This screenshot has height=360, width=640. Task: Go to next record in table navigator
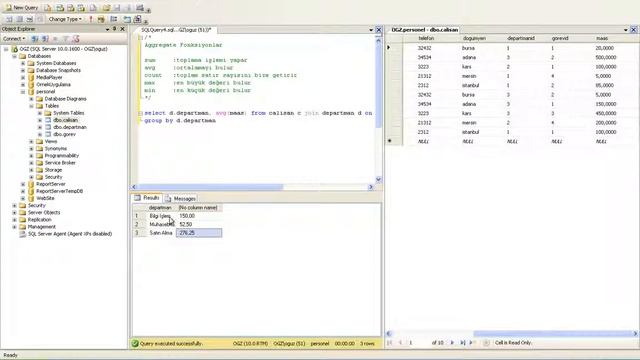(x=452, y=343)
